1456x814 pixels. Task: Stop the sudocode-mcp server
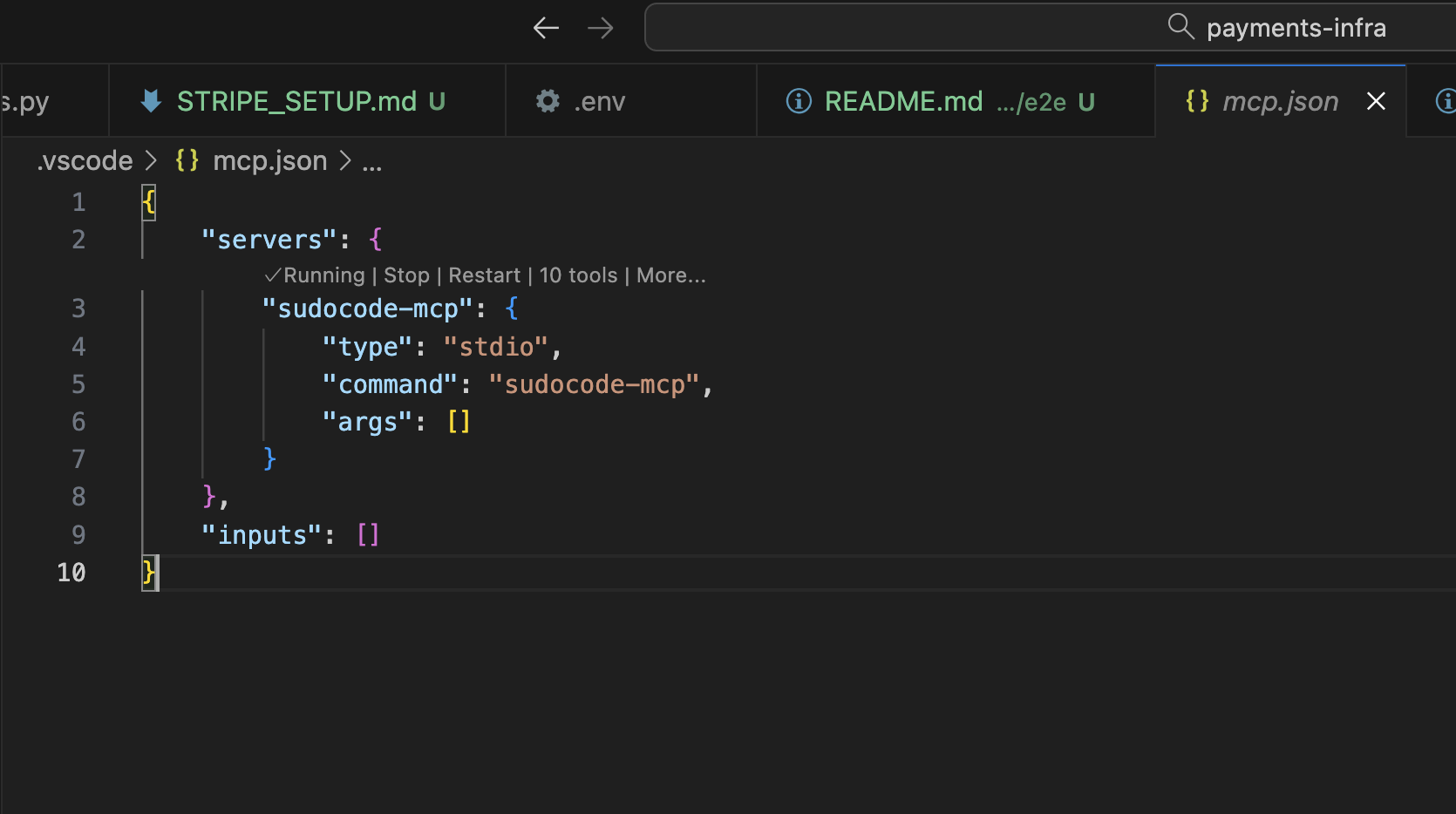click(x=407, y=275)
